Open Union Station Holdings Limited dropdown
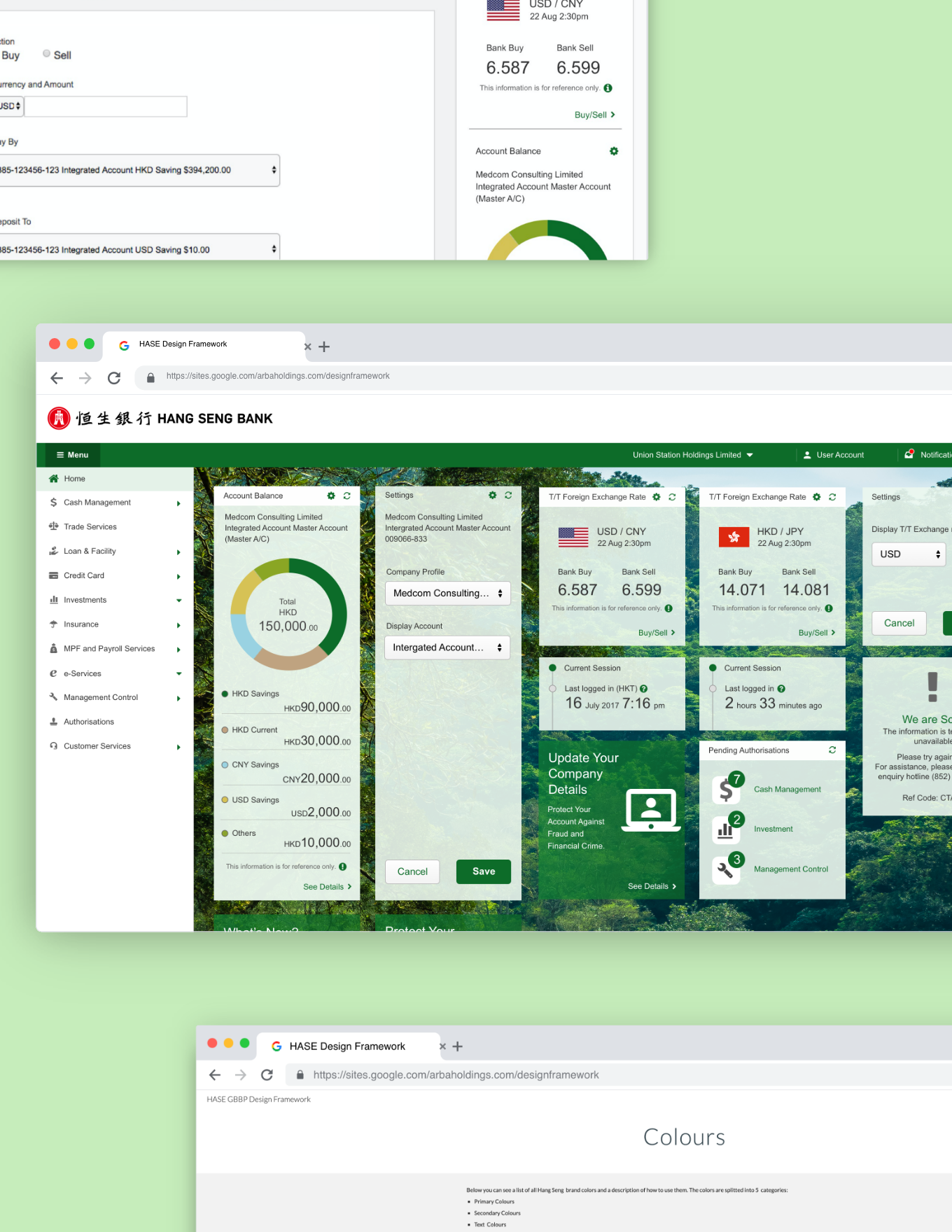952x1232 pixels. [x=692, y=455]
